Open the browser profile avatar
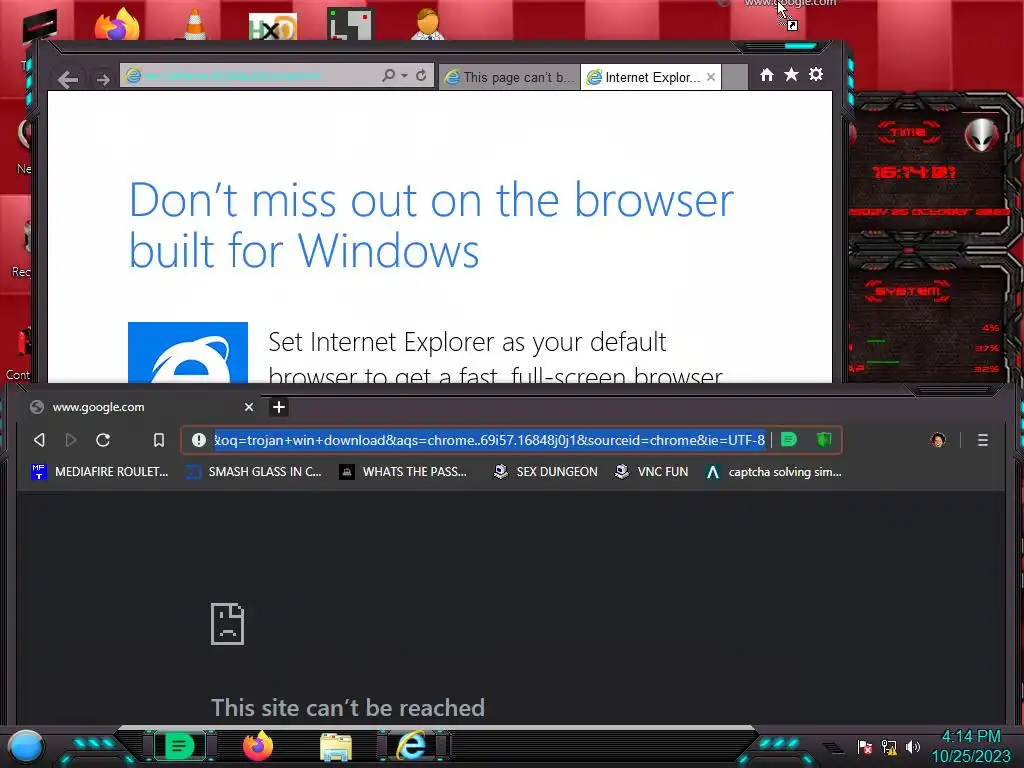1024x768 pixels. pyautogui.click(x=938, y=440)
